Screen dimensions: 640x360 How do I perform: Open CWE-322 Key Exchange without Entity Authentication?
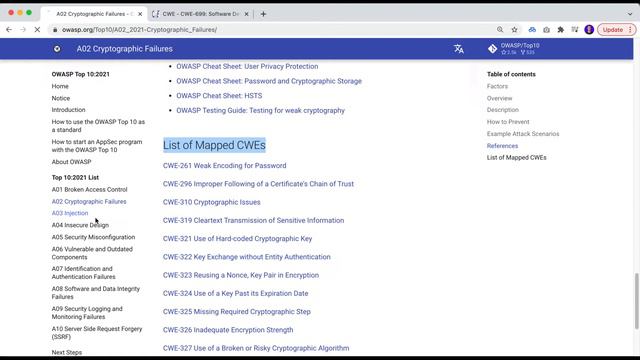[247, 257]
